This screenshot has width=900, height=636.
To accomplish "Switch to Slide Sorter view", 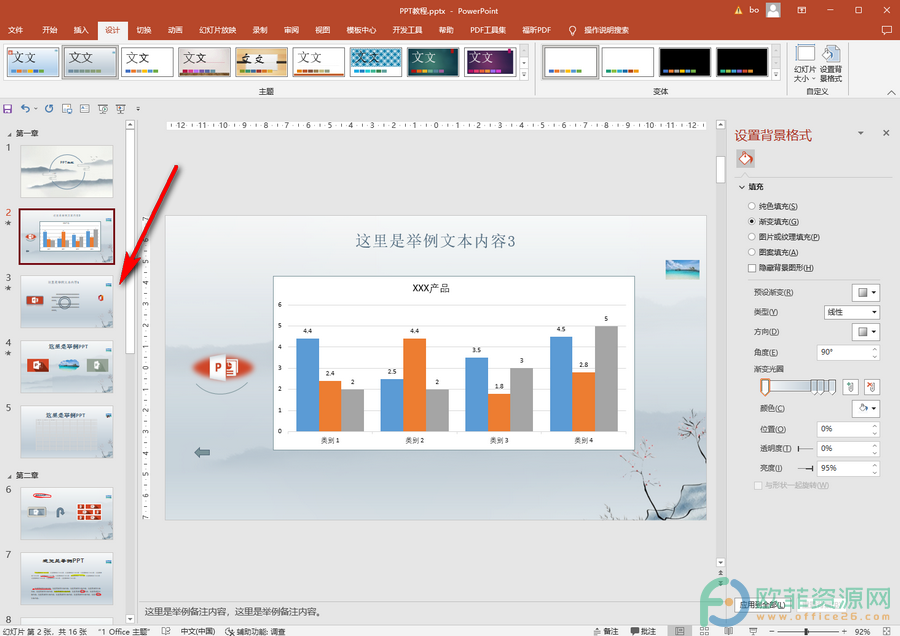I will click(704, 631).
